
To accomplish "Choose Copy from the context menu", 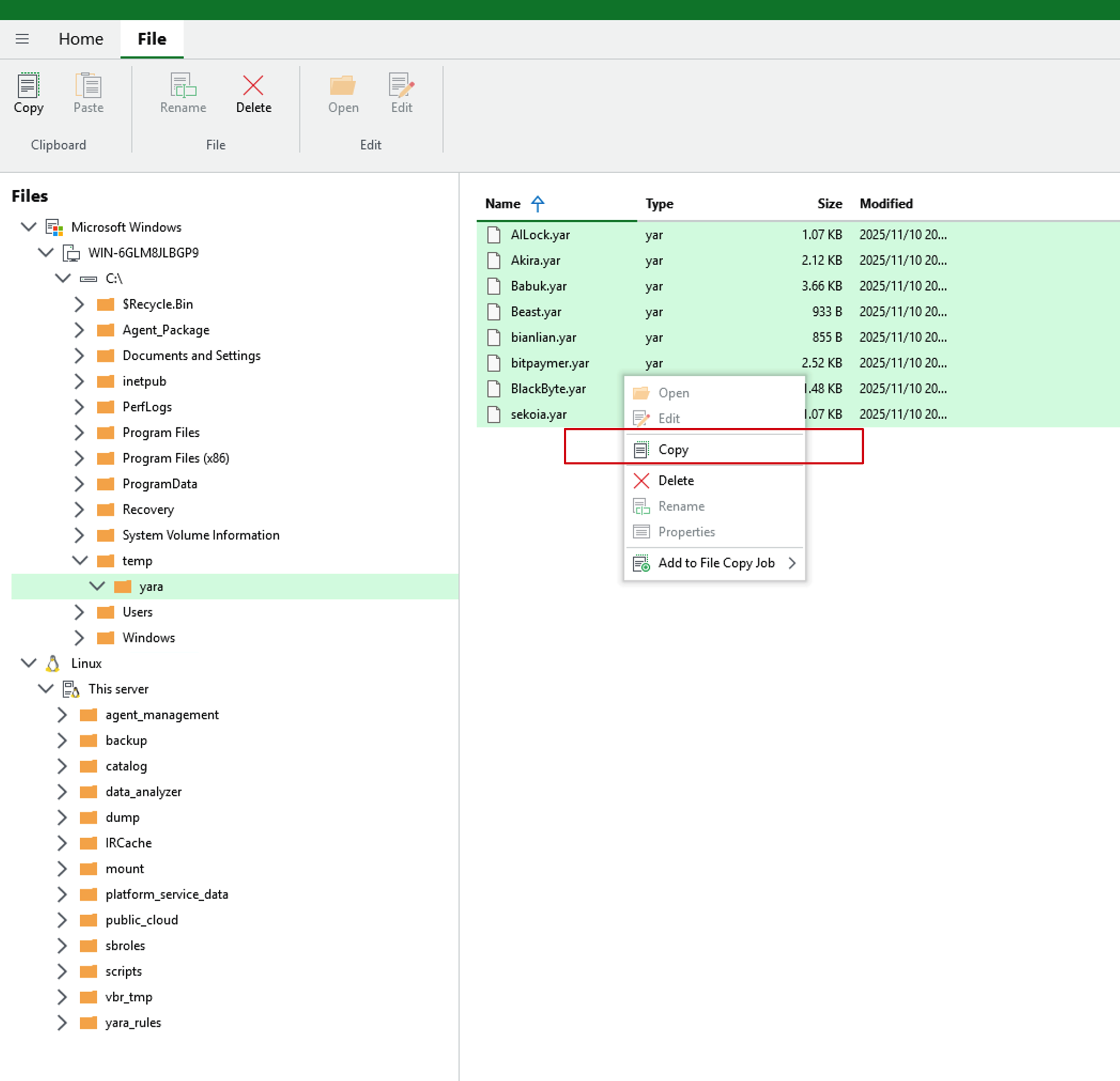I will [x=673, y=450].
